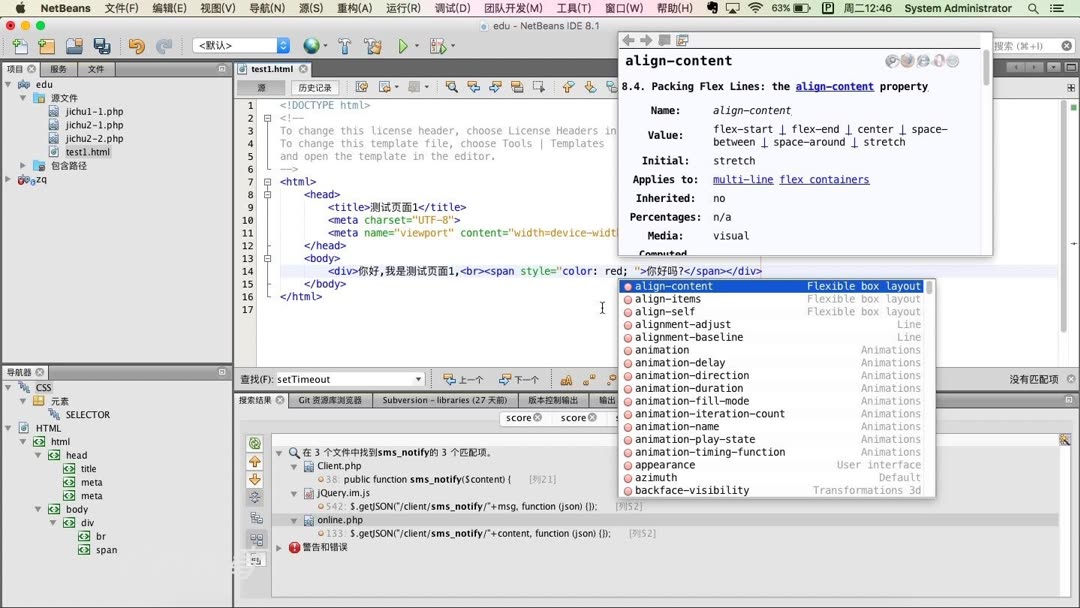The width and height of the screenshot is (1080, 608).
Task: Click the align-content hyperlink in the documentation popup
Action: click(x=835, y=86)
